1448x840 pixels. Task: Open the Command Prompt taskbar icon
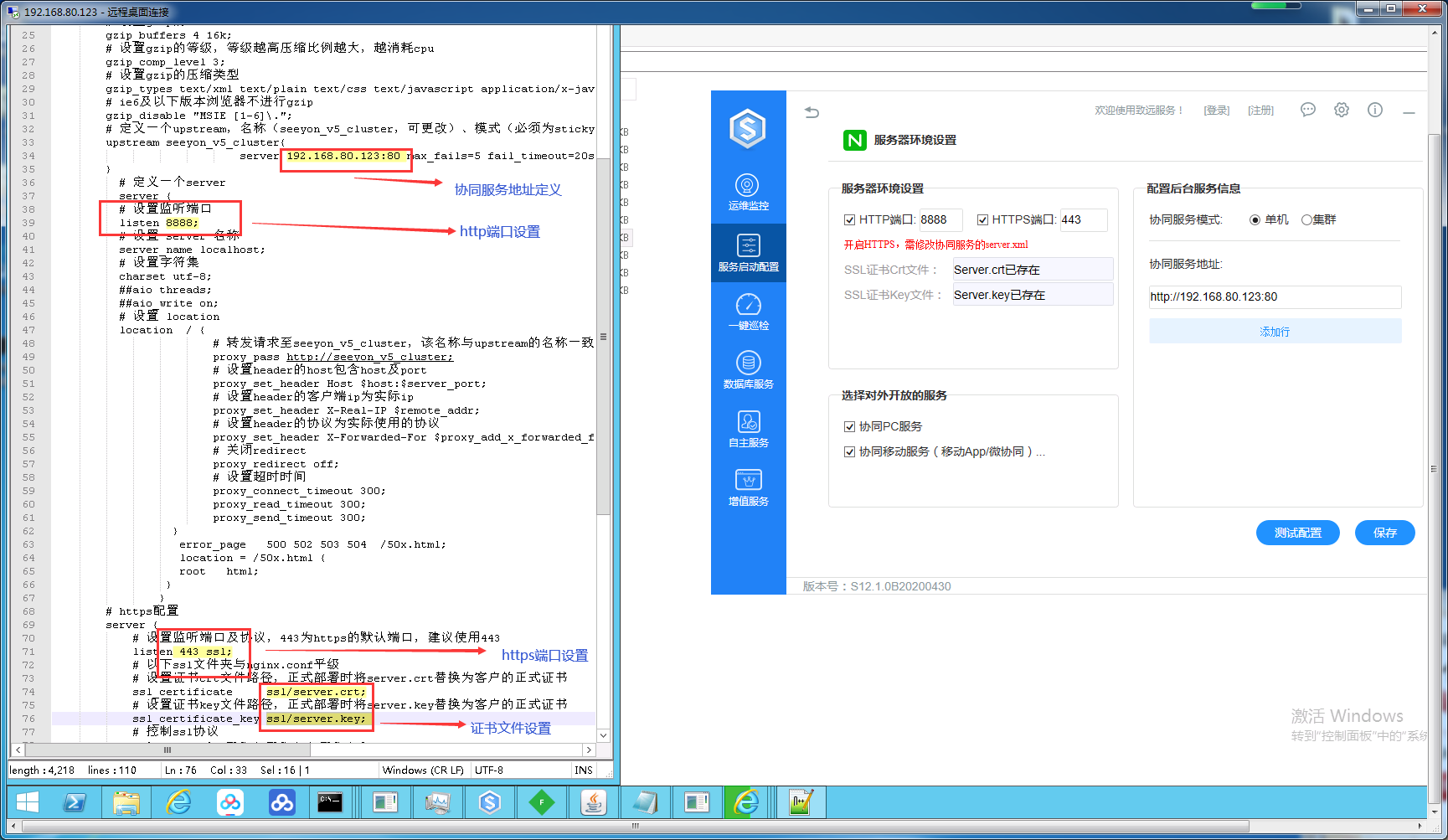tap(330, 802)
